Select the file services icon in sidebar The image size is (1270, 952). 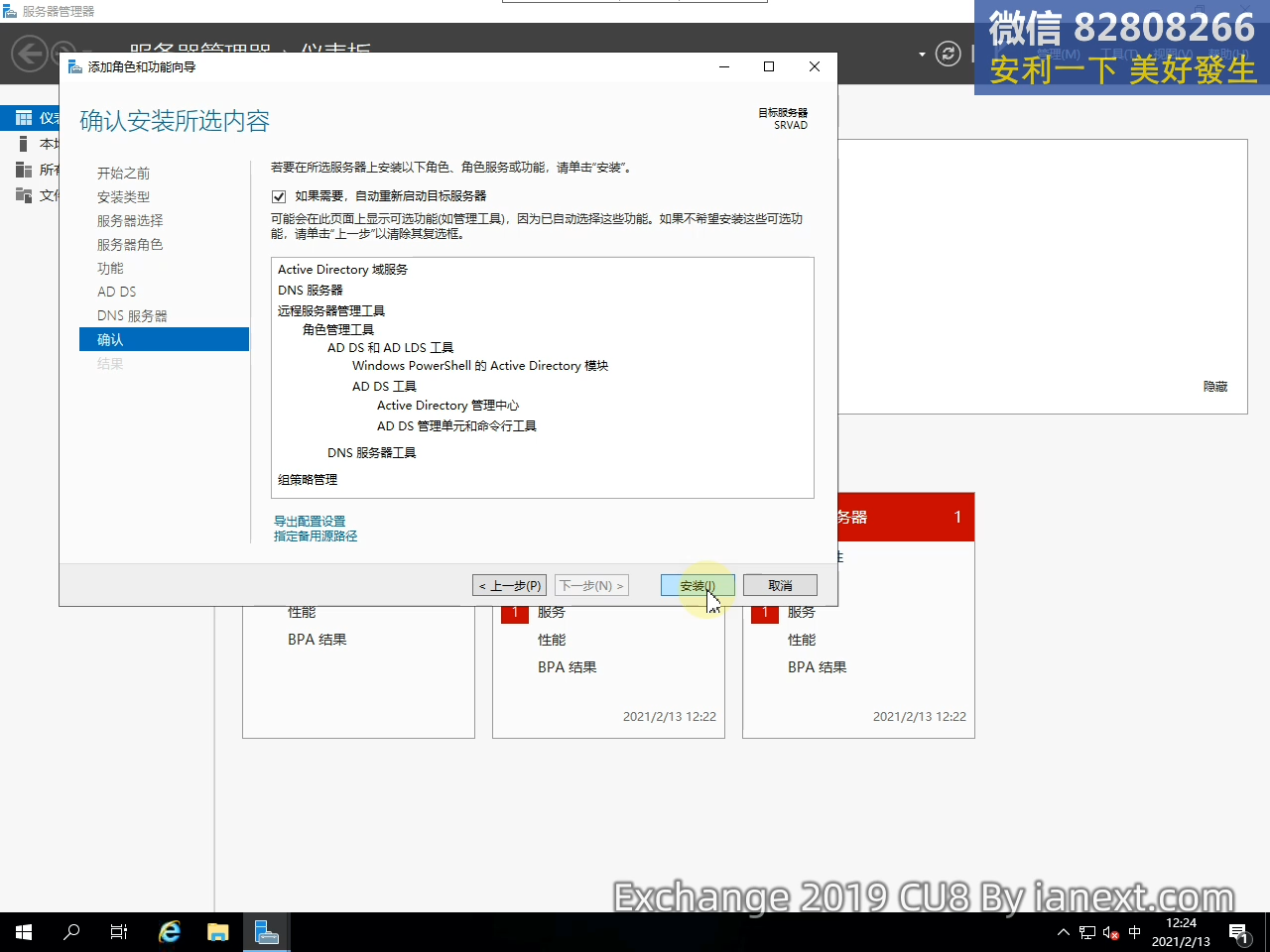pyautogui.click(x=24, y=195)
